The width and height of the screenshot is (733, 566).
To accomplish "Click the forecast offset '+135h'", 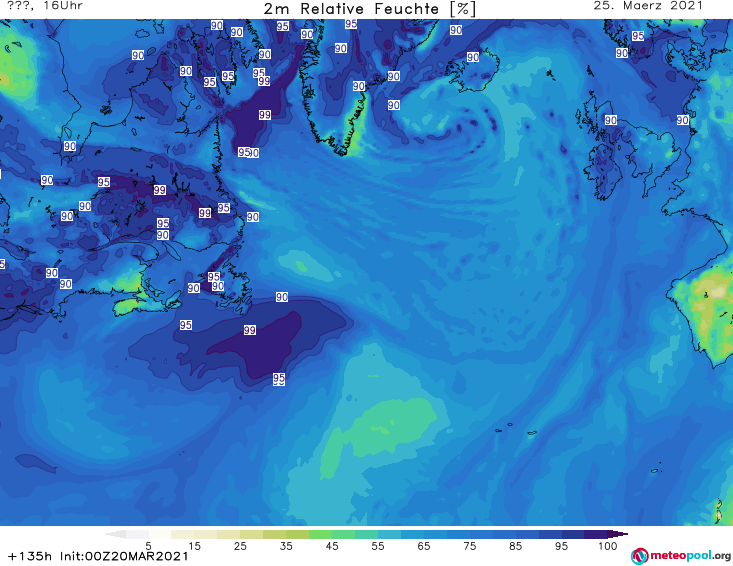I will tap(30, 556).
